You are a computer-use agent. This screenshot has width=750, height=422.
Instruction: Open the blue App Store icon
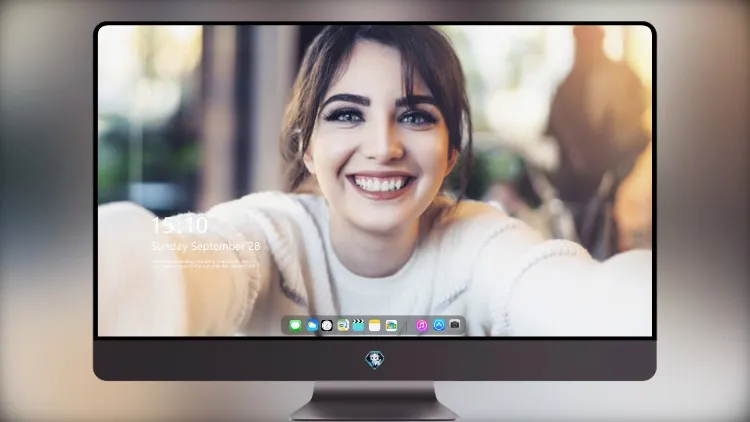[439, 325]
